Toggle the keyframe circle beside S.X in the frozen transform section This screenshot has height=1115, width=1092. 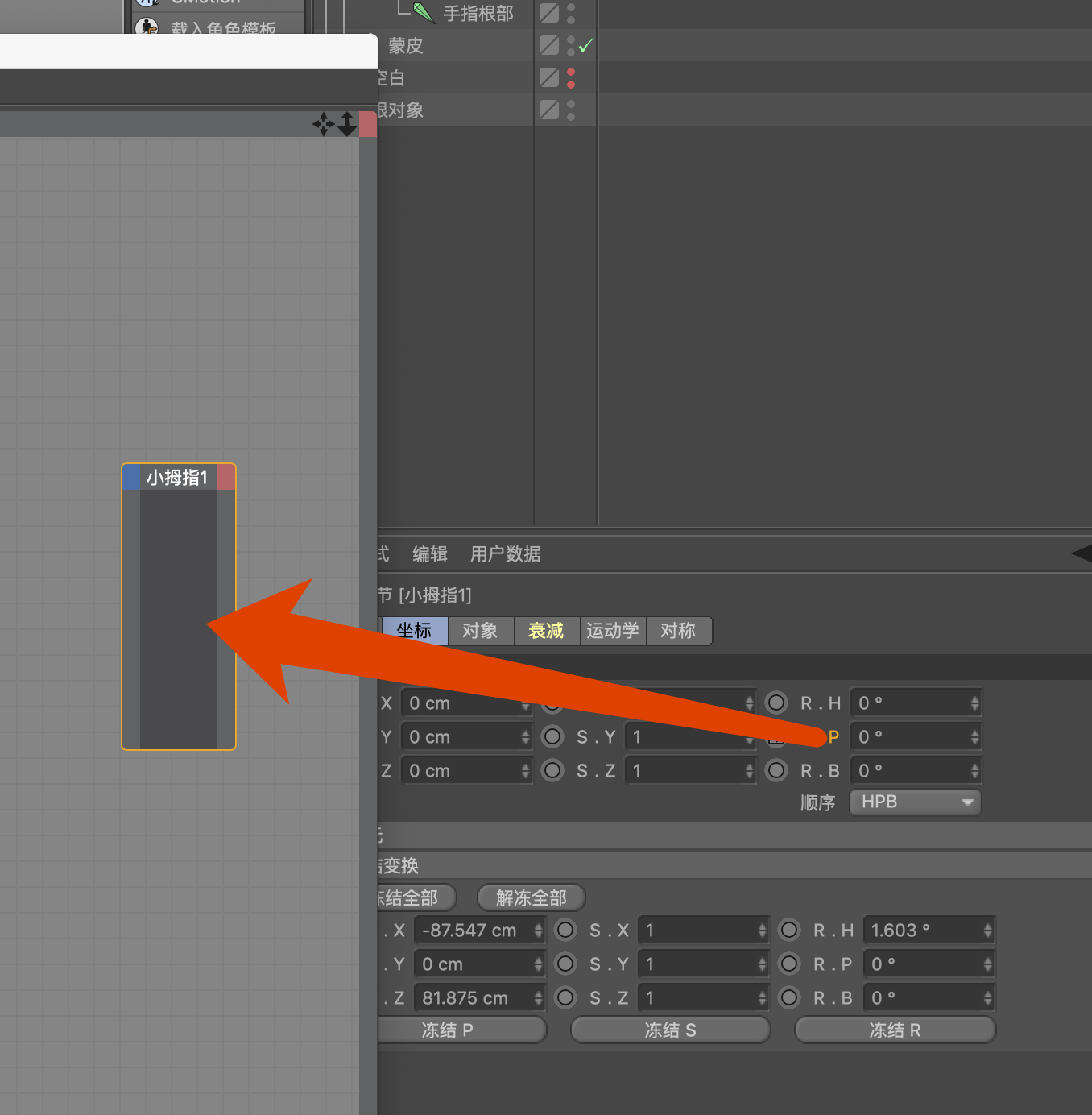565,931
